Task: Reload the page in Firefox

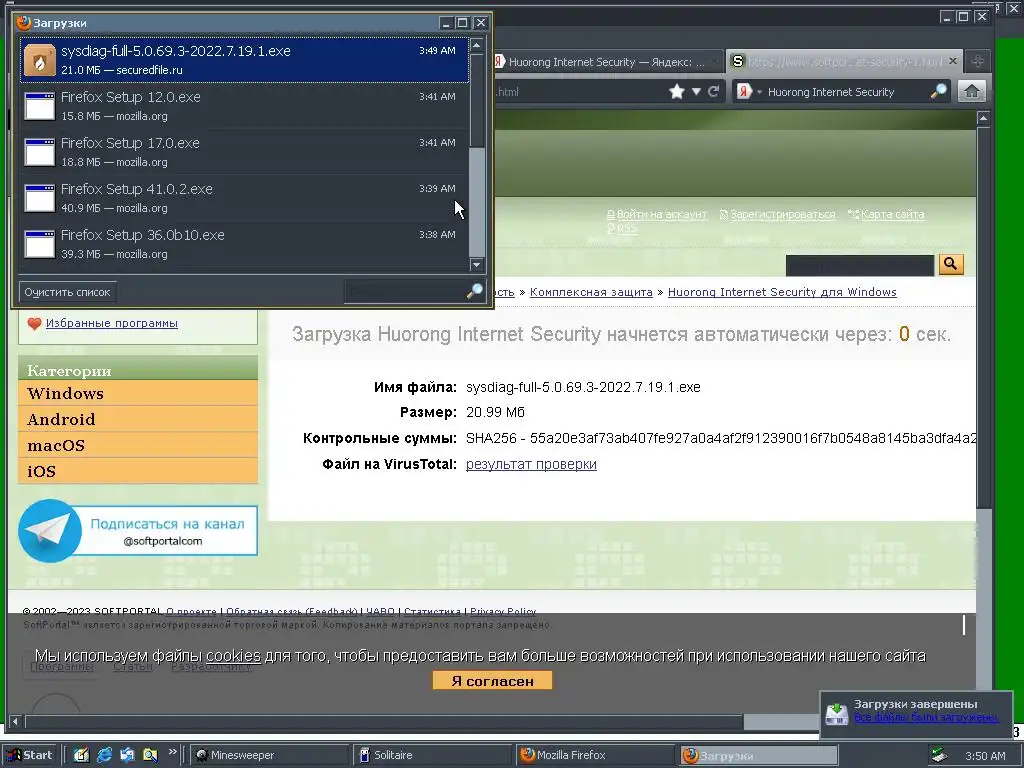Action: point(713,91)
